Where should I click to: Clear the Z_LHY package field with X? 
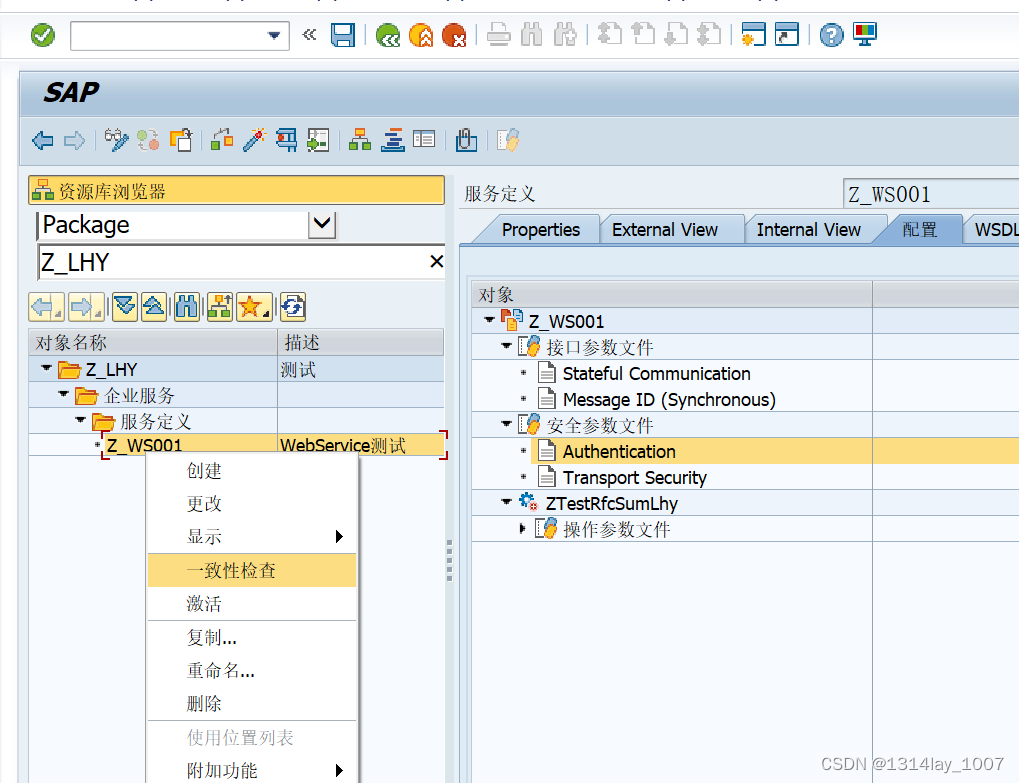point(437,262)
